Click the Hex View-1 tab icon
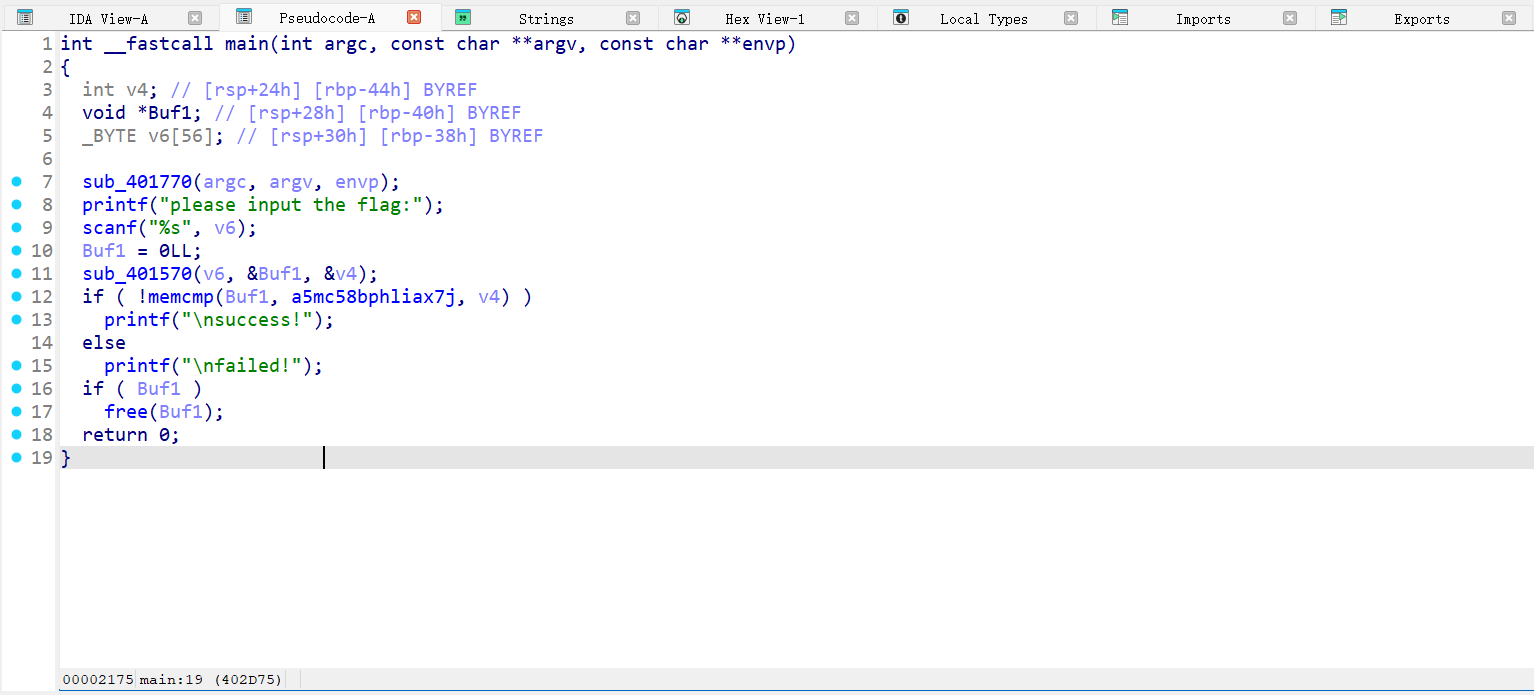 click(682, 18)
